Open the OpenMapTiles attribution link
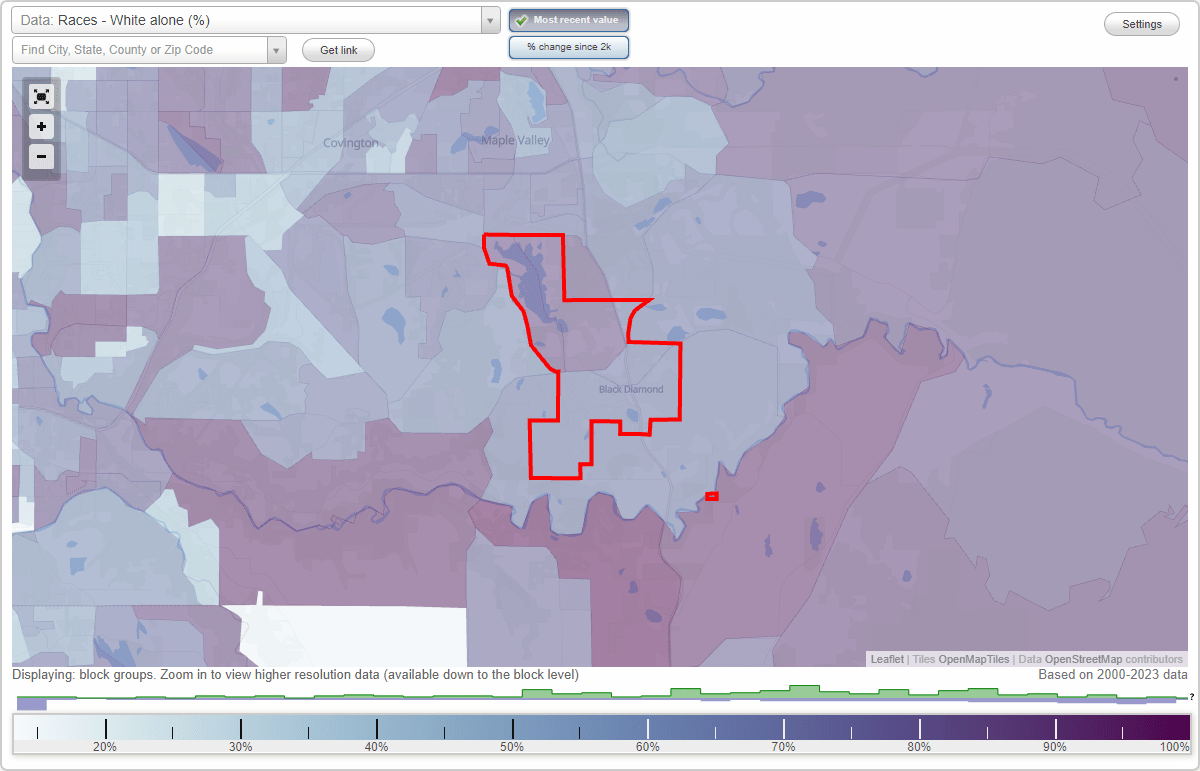Image resolution: width=1200 pixels, height=771 pixels. (x=973, y=659)
